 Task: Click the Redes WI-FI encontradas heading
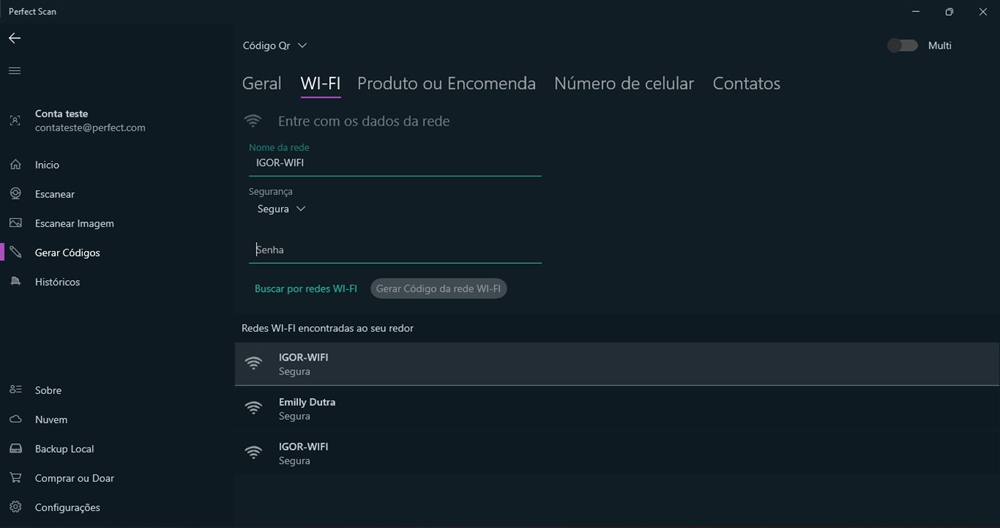(x=327, y=328)
